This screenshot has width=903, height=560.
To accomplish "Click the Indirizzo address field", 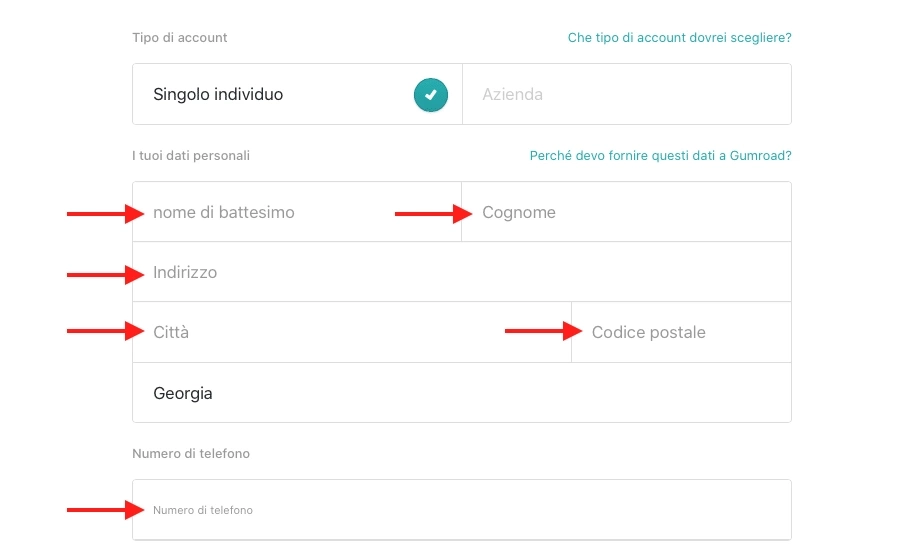I will point(460,272).
